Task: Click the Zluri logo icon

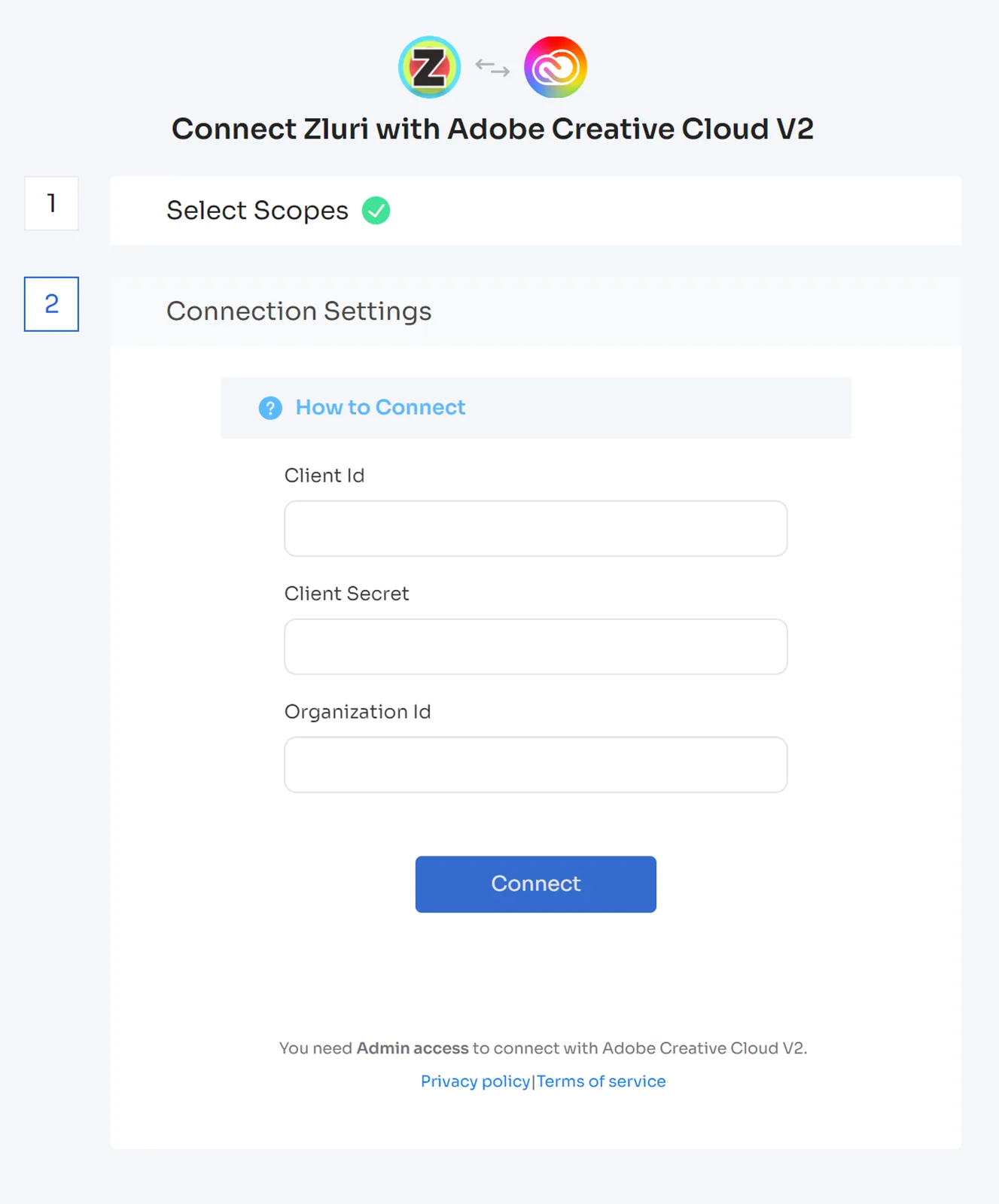Action: click(x=429, y=67)
